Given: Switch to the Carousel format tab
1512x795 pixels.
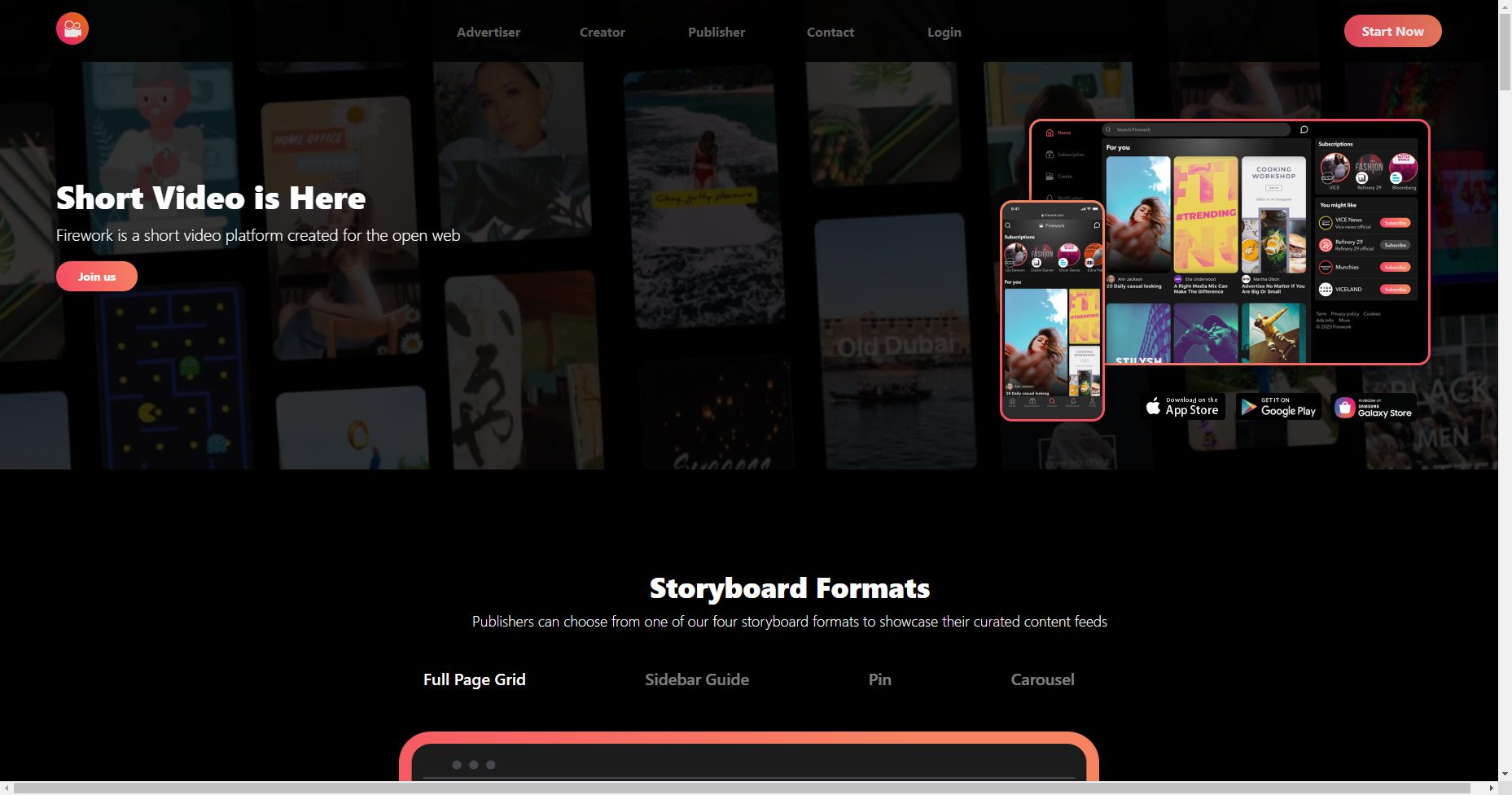Looking at the screenshot, I should pos(1043,679).
